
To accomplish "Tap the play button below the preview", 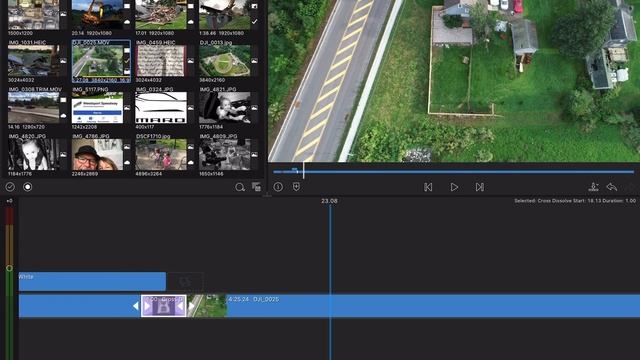I will point(454,187).
